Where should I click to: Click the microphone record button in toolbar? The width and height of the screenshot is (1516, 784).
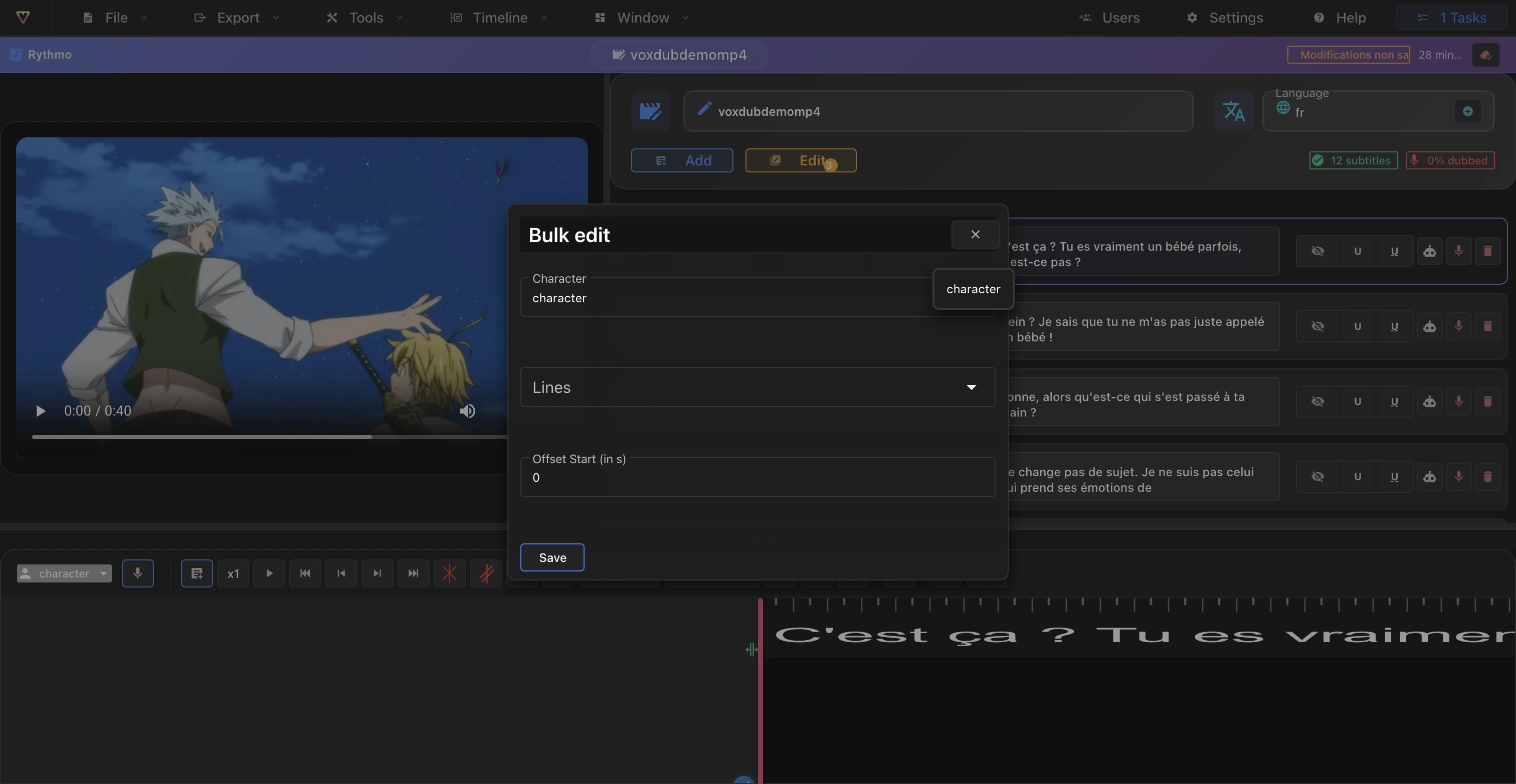(138, 573)
